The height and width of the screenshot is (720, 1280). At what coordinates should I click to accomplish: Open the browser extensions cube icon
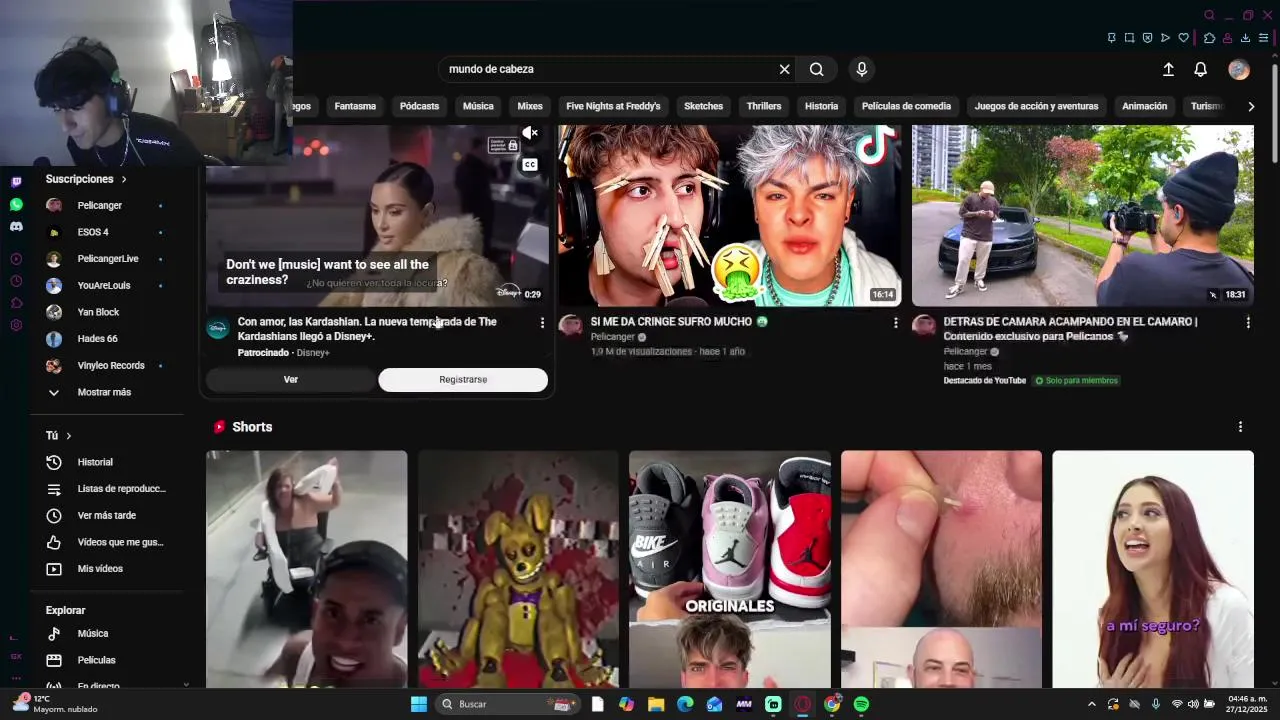tap(1209, 38)
